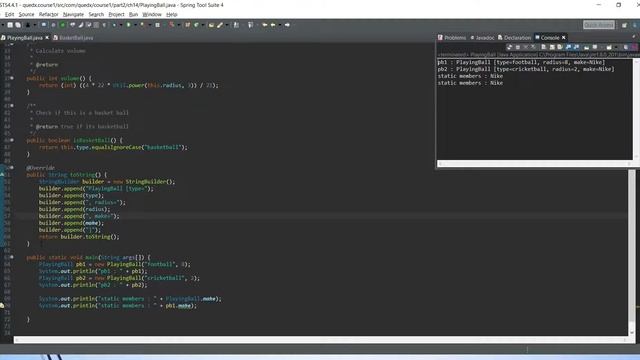Toggle show console on standard output change
640x360 pixels.
point(568,47)
